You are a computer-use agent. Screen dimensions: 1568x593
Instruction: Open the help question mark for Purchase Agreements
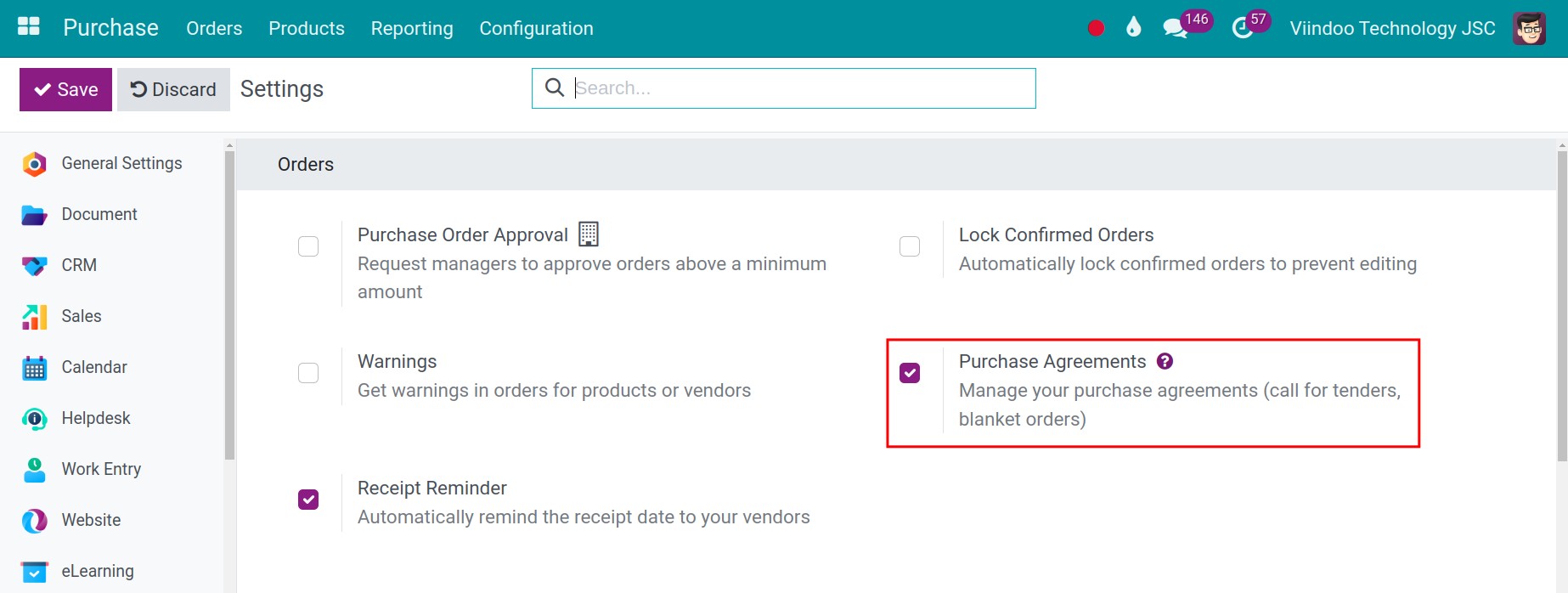(x=1165, y=361)
